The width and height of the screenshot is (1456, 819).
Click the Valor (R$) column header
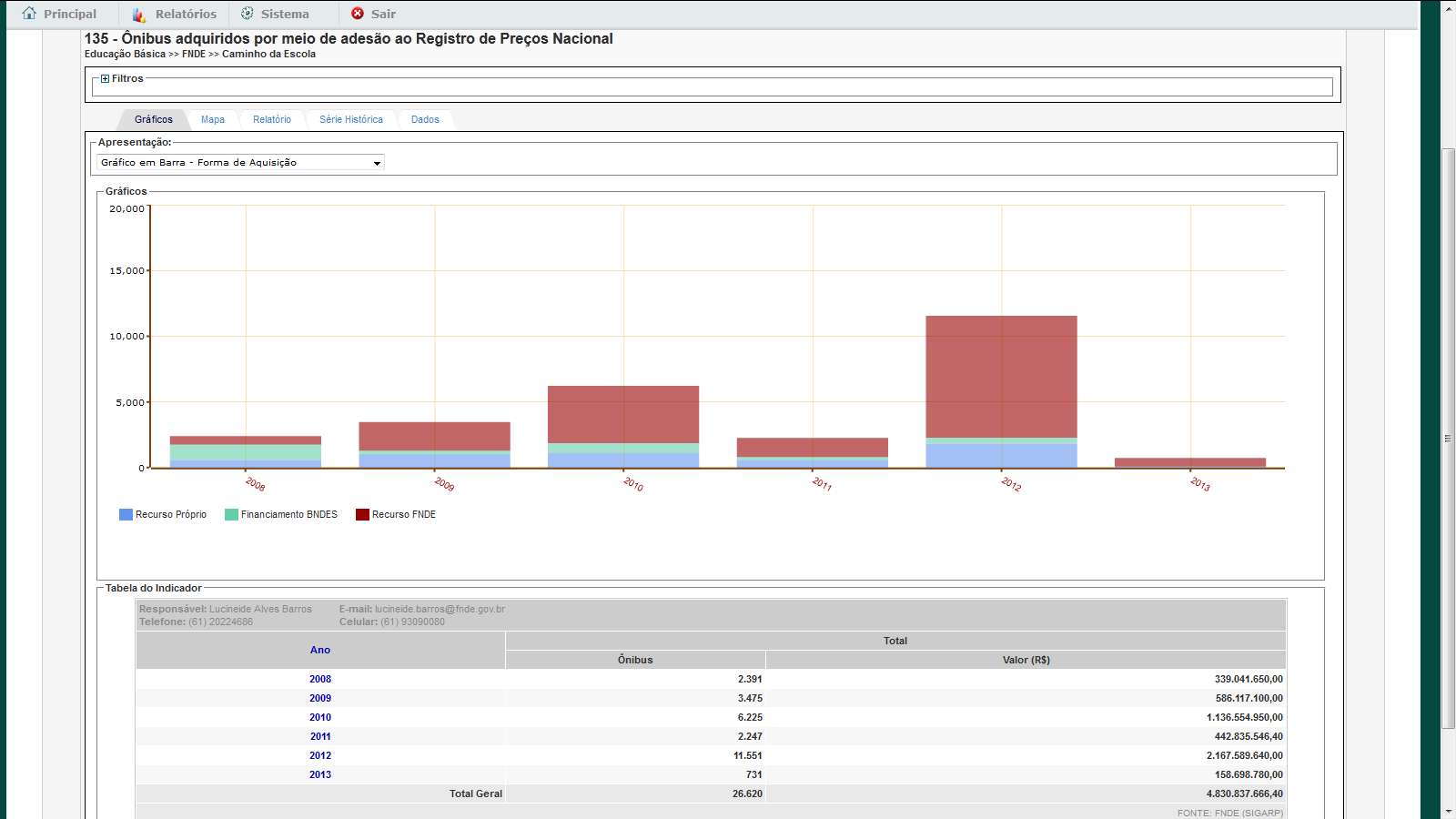[x=1026, y=660]
